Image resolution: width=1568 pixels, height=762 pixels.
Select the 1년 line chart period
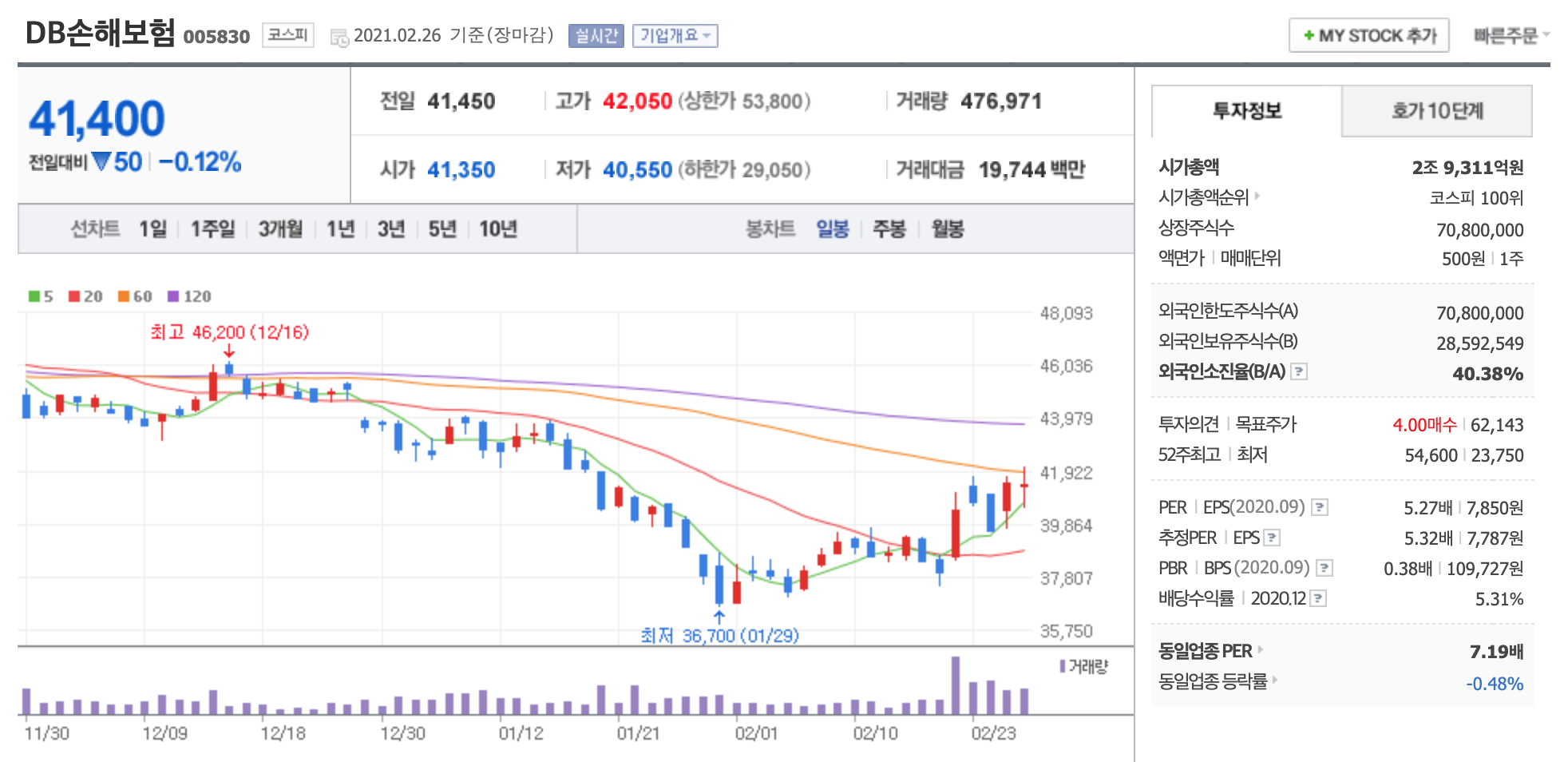click(x=340, y=229)
